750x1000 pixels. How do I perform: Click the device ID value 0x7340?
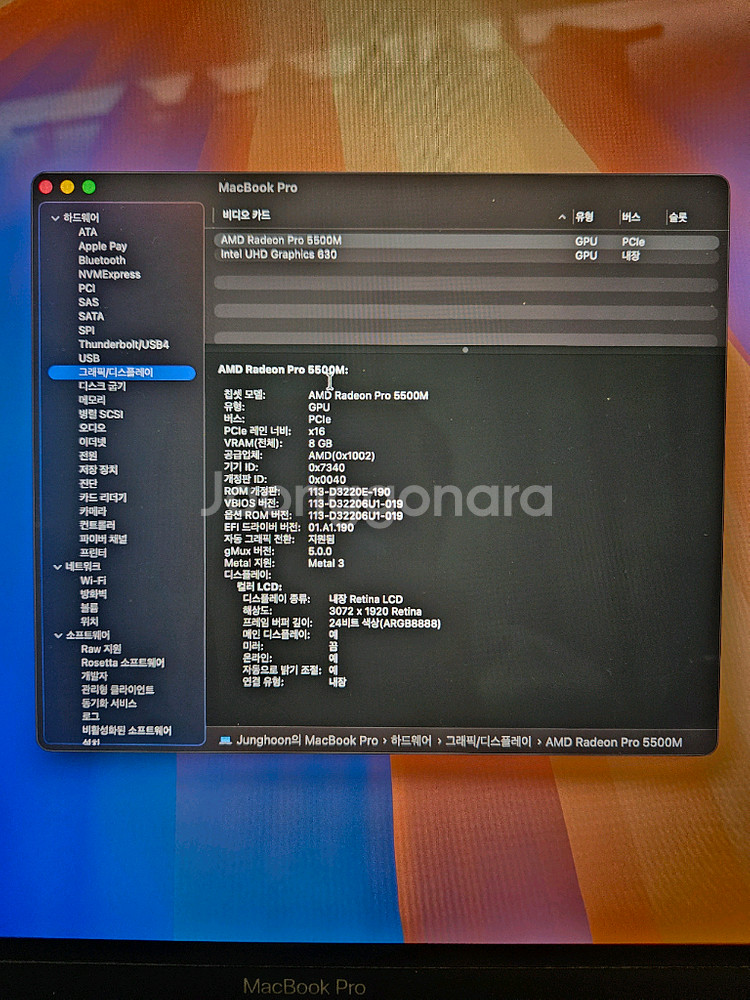327,467
